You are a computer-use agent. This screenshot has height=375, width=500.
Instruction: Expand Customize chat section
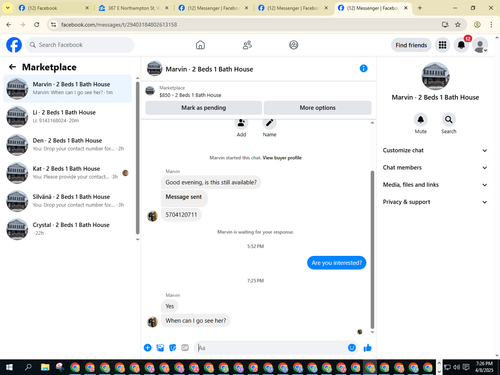[435, 150]
